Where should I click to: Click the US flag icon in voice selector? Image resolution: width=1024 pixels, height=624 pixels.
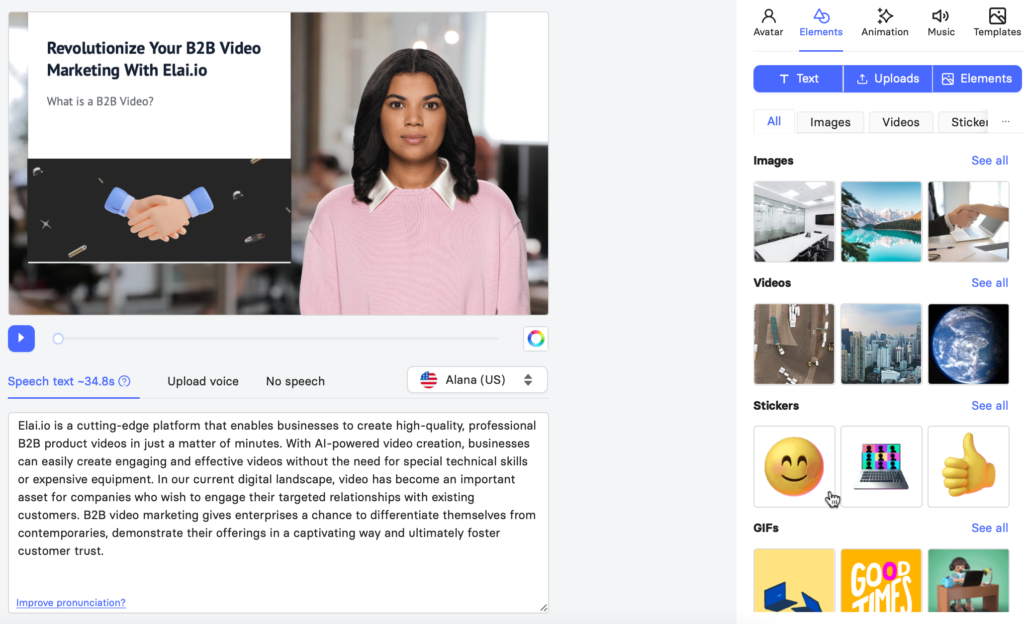[x=428, y=380]
